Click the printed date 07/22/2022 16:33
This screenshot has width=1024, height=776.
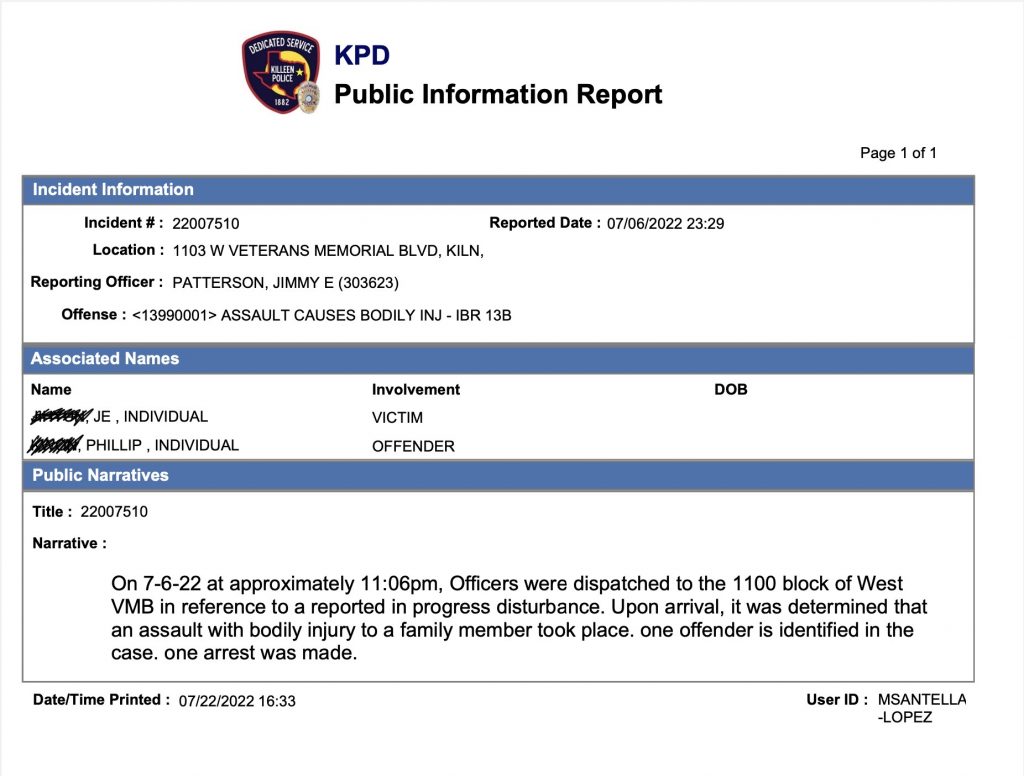pyautogui.click(x=237, y=701)
